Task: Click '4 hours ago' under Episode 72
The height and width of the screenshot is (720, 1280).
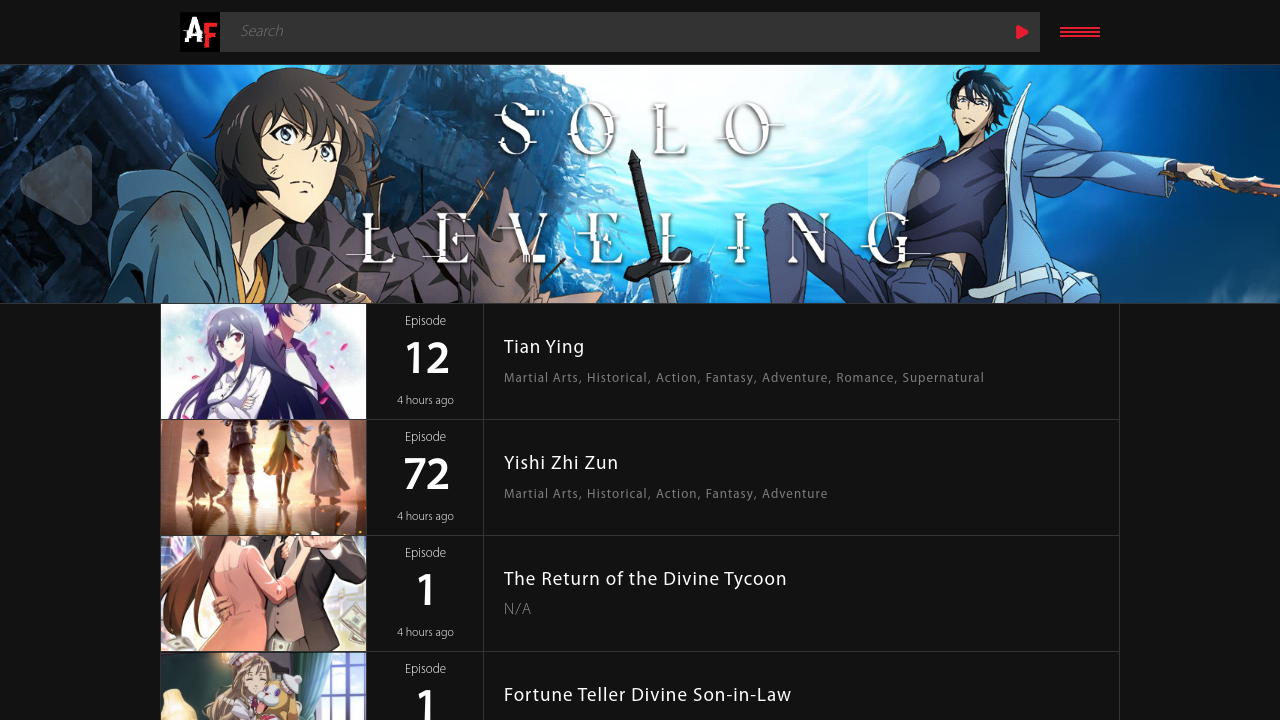Action: (425, 516)
